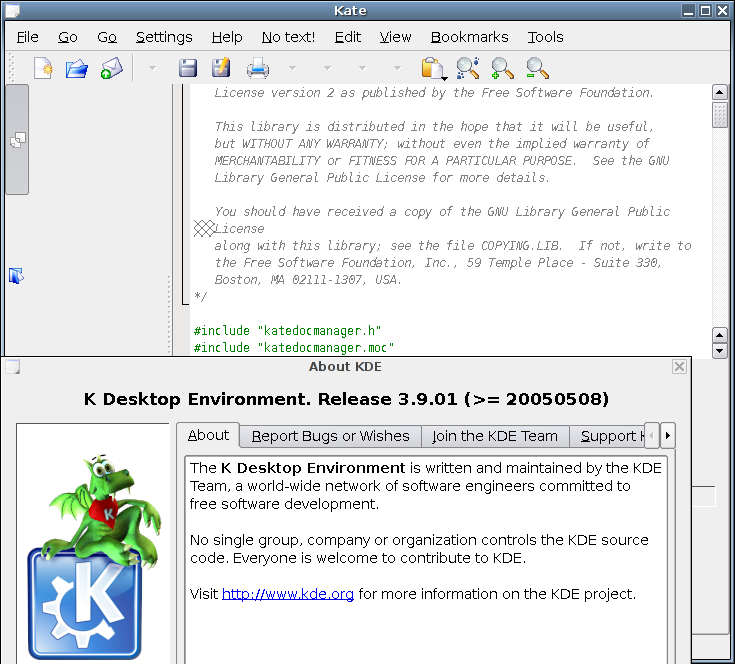
Task: Click the Paste clipboard icon
Action: pos(433,68)
